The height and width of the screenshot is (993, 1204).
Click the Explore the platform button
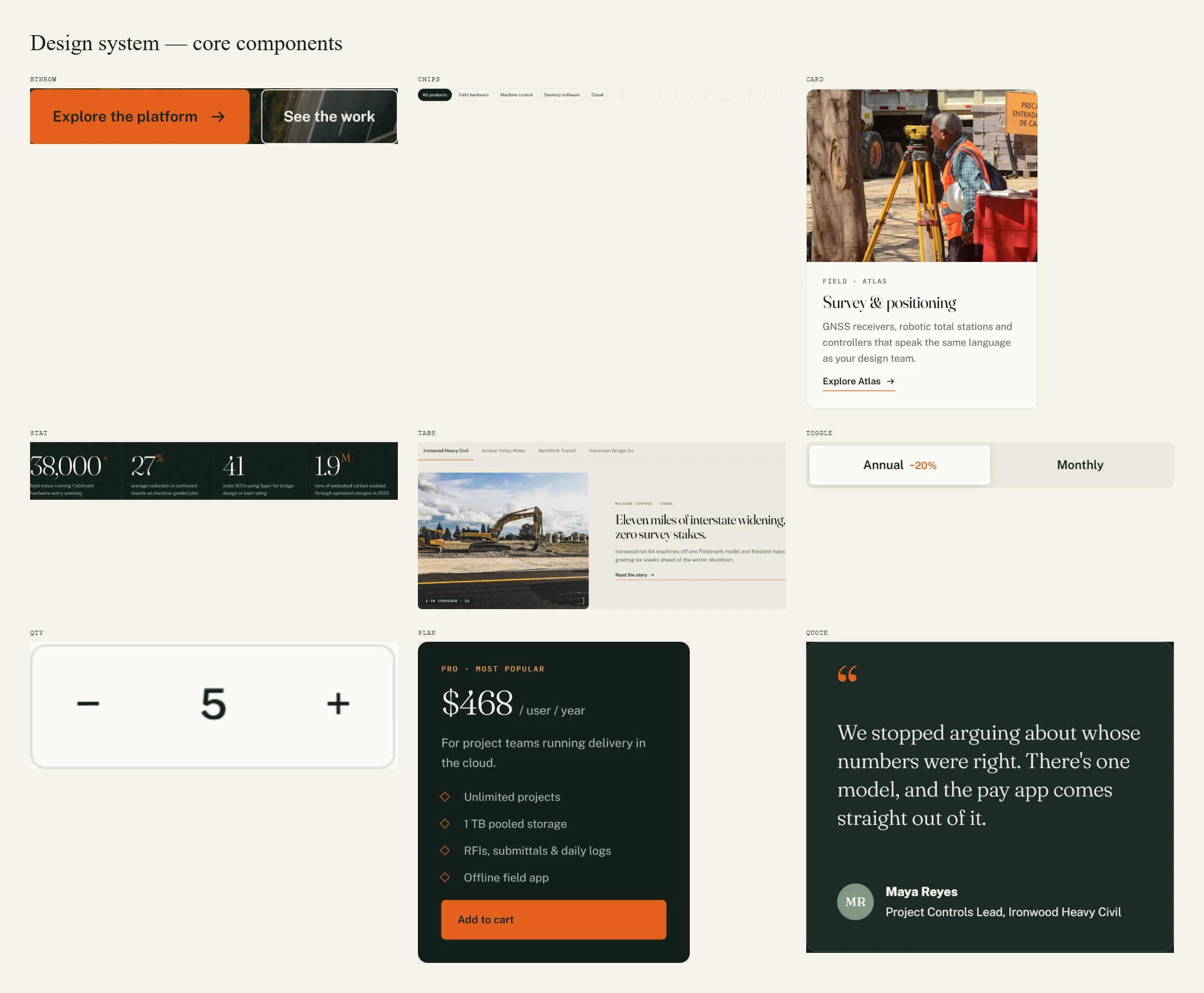pyautogui.click(x=139, y=116)
